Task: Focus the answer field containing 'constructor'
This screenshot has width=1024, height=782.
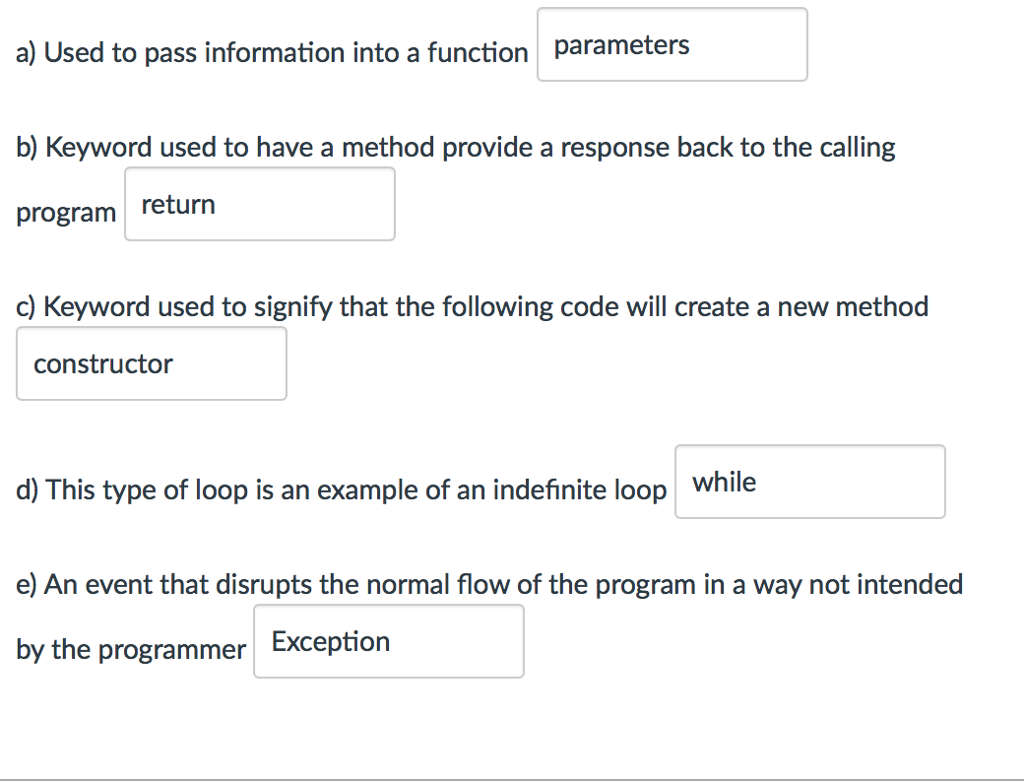Action: pyautogui.click(x=152, y=363)
